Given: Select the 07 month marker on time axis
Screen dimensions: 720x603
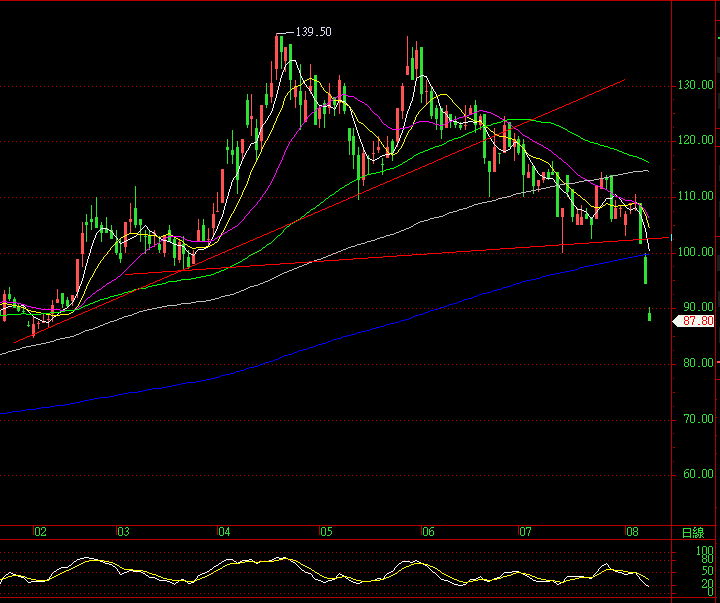Looking at the screenshot, I should point(525,532).
